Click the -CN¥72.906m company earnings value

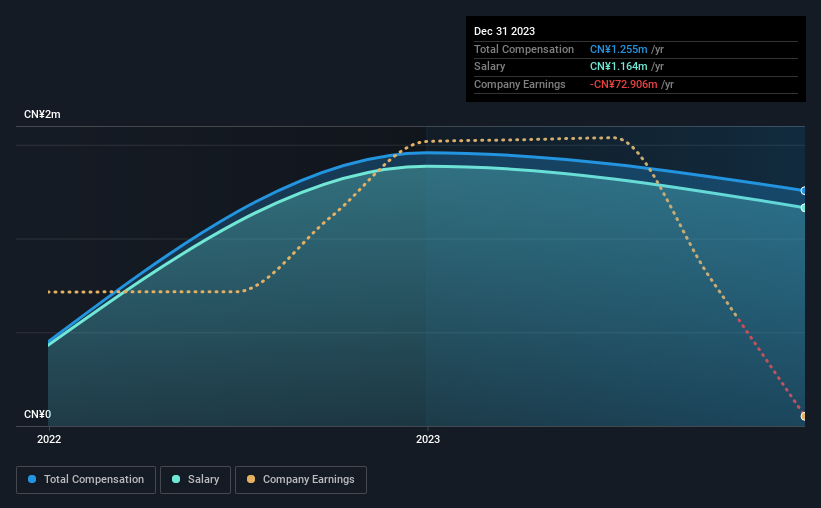623,84
